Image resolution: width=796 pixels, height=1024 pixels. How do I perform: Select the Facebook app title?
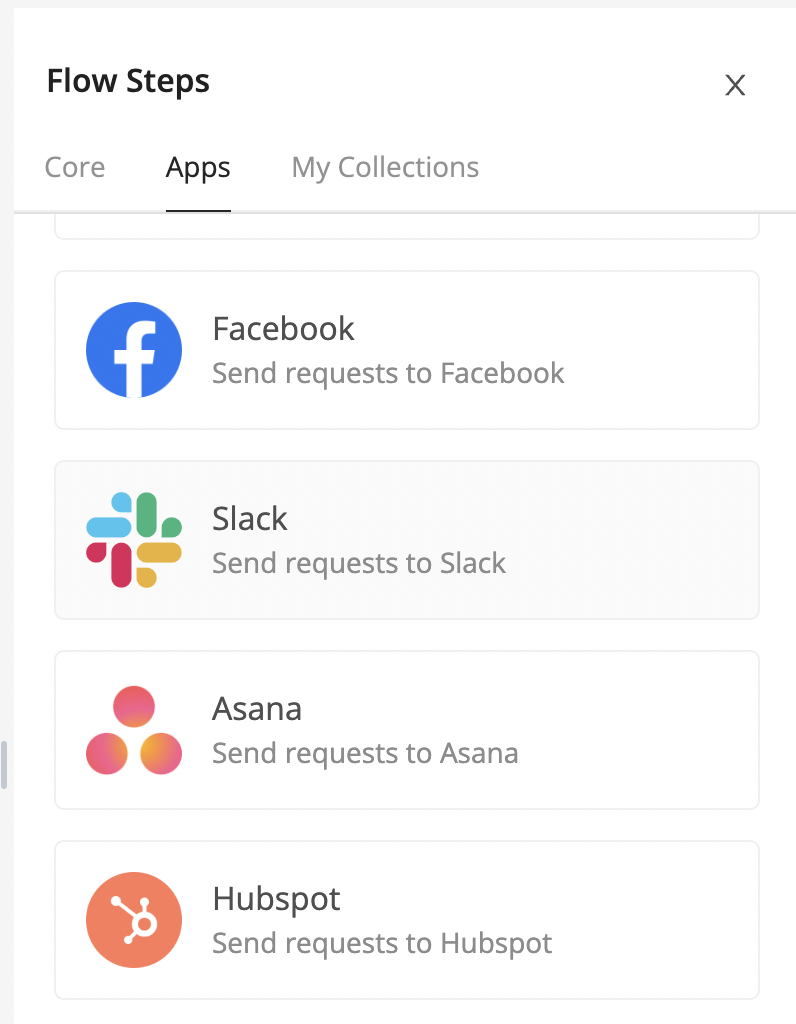click(x=283, y=329)
